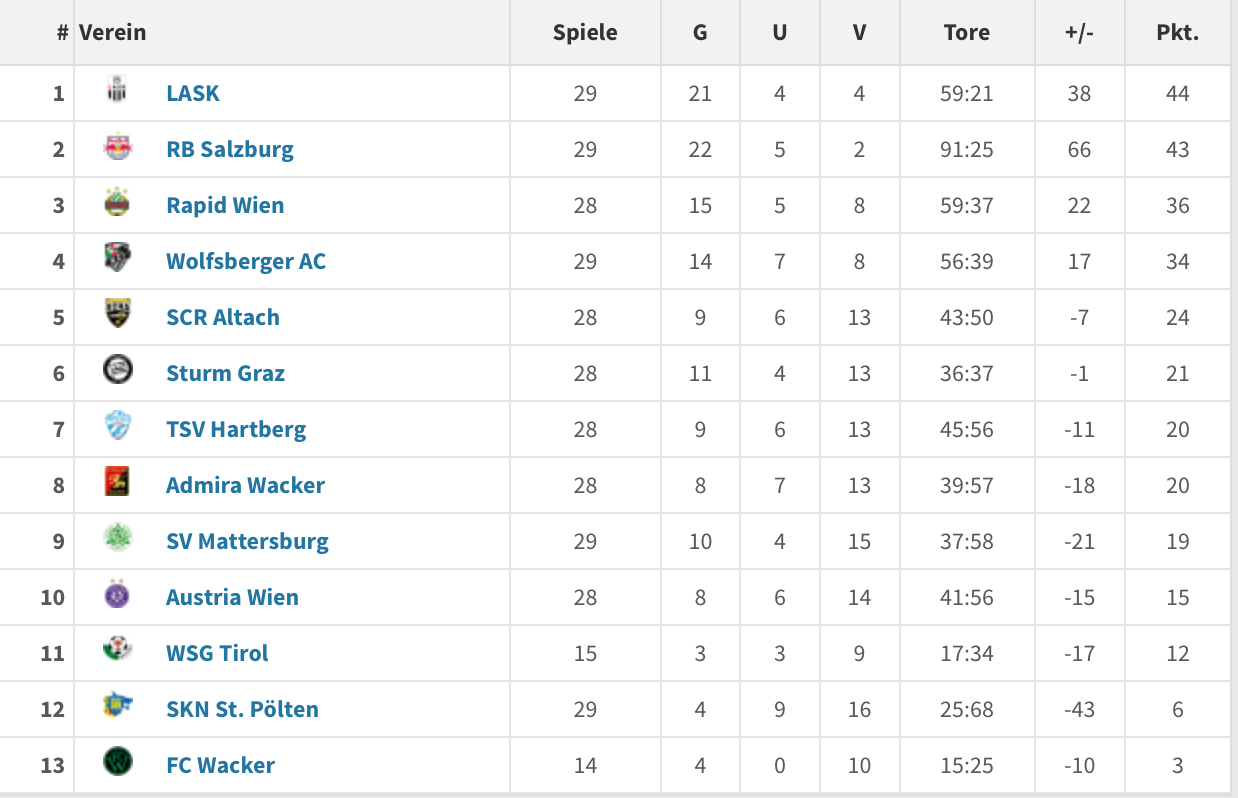This screenshot has width=1238, height=798.
Task: Open the SV Mattersburg team link
Action: click(247, 541)
